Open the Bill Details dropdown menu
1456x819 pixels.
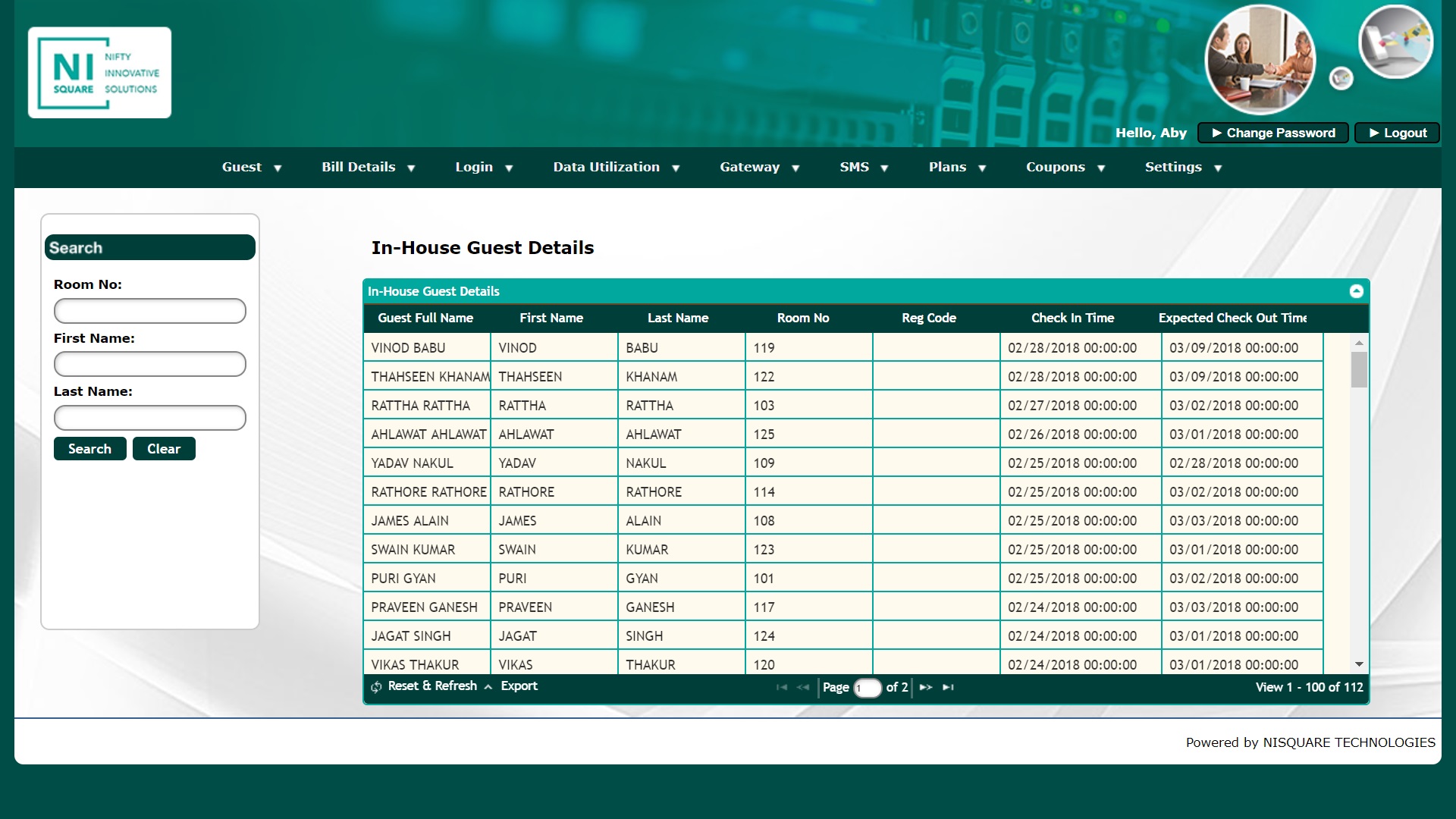[x=369, y=168]
